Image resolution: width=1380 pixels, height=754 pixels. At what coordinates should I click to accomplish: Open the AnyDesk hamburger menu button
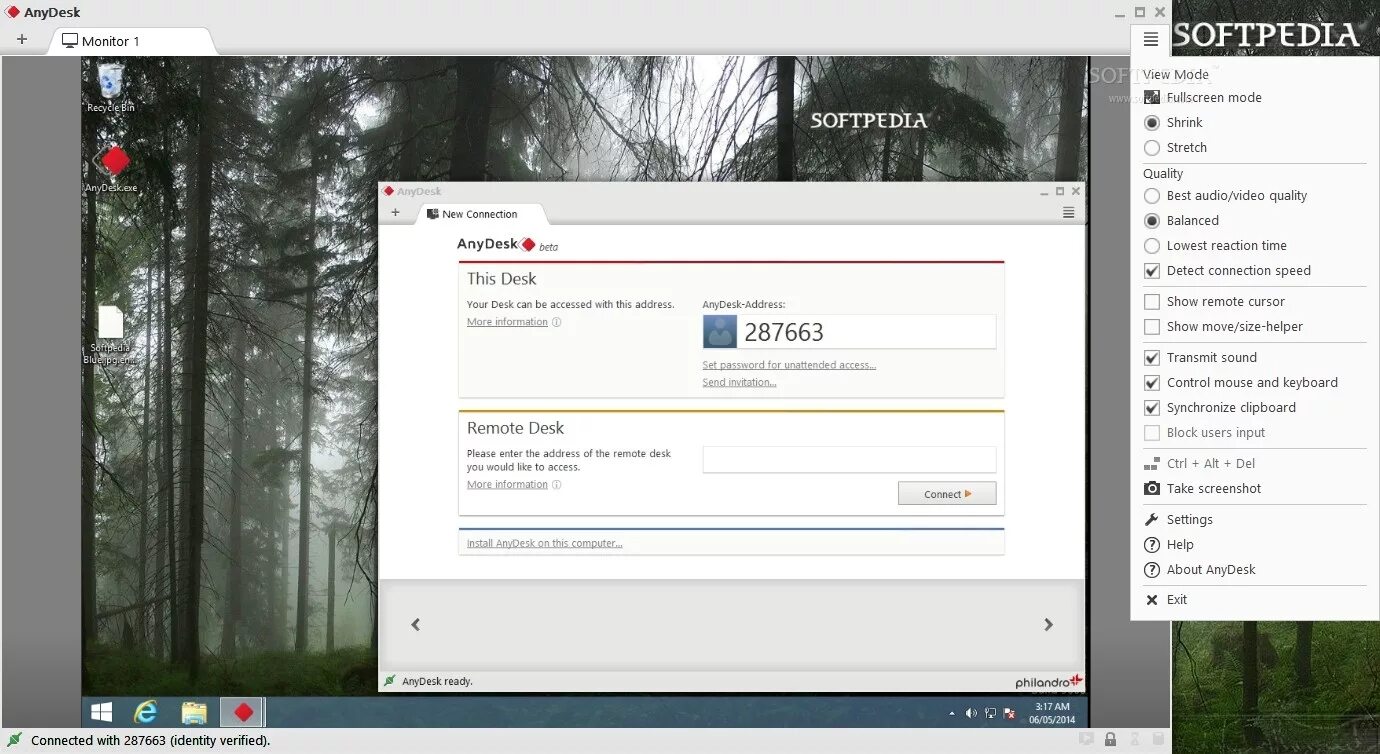tap(1151, 40)
